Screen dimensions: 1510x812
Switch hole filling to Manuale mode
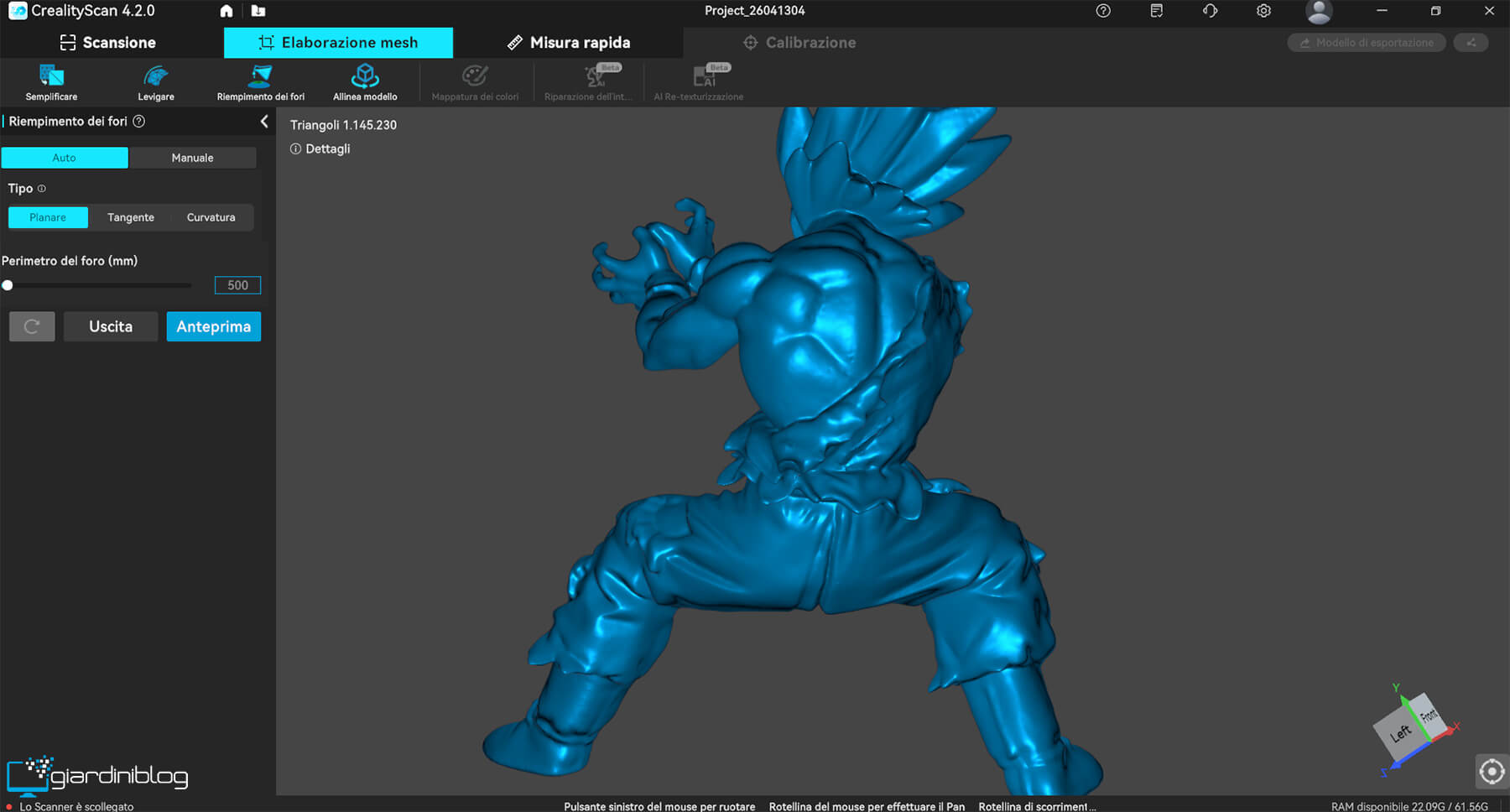tap(192, 158)
